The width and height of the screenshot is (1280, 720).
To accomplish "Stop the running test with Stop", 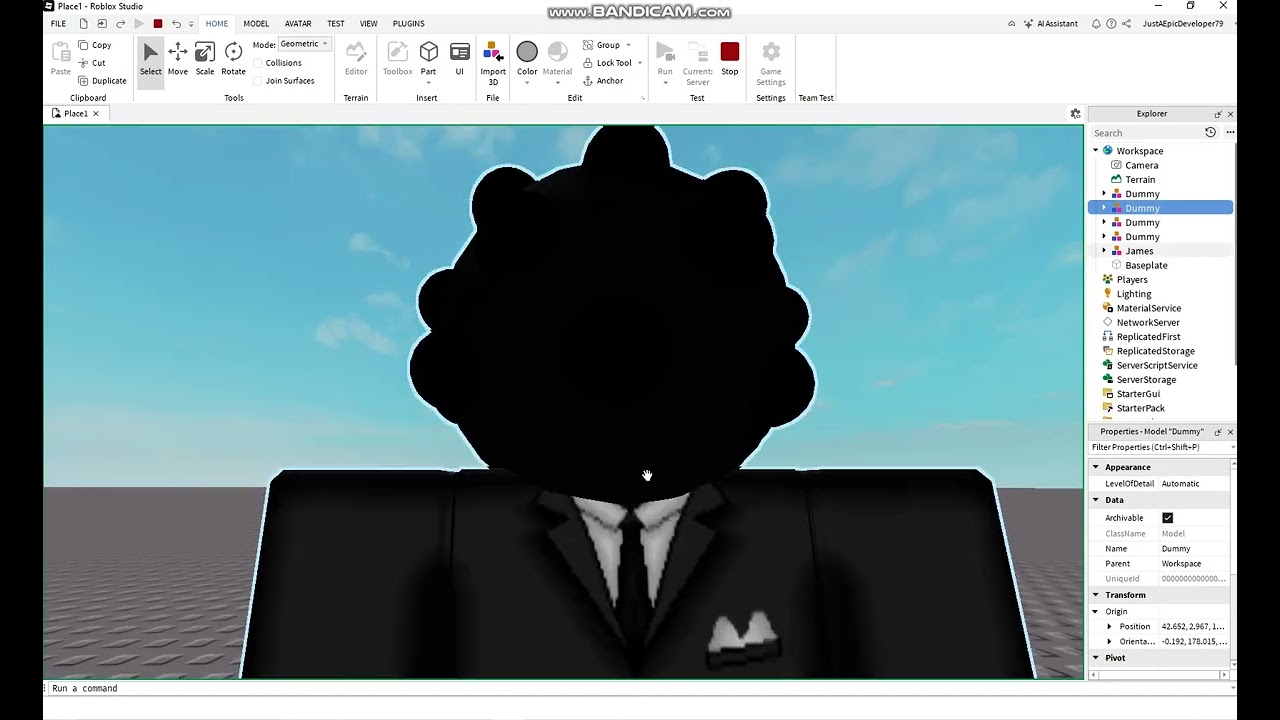I will click(x=730, y=59).
